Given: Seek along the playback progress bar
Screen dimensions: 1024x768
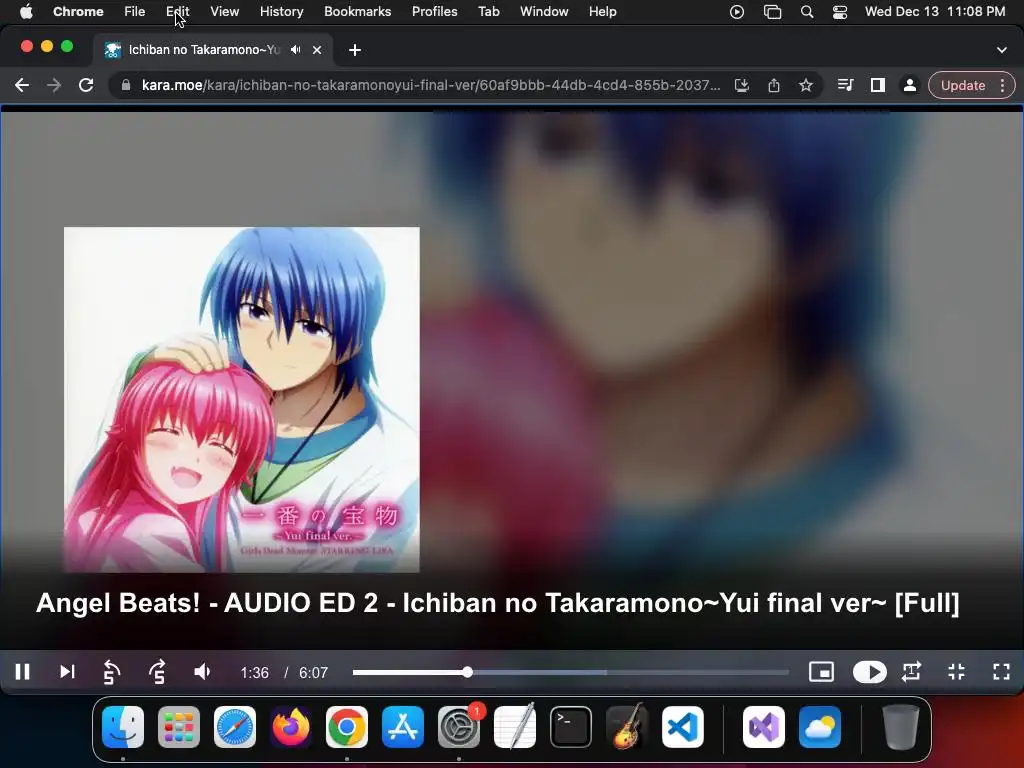Looking at the screenshot, I should [x=571, y=672].
